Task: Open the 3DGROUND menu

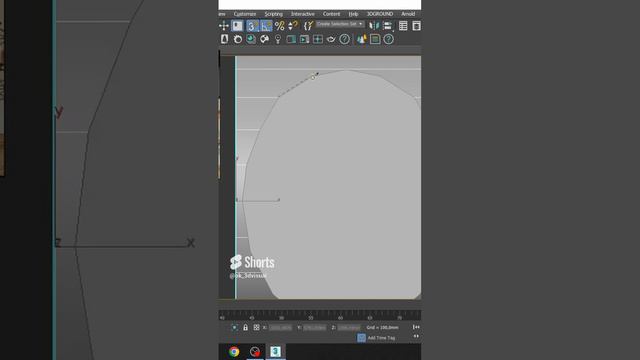Action: click(x=380, y=14)
